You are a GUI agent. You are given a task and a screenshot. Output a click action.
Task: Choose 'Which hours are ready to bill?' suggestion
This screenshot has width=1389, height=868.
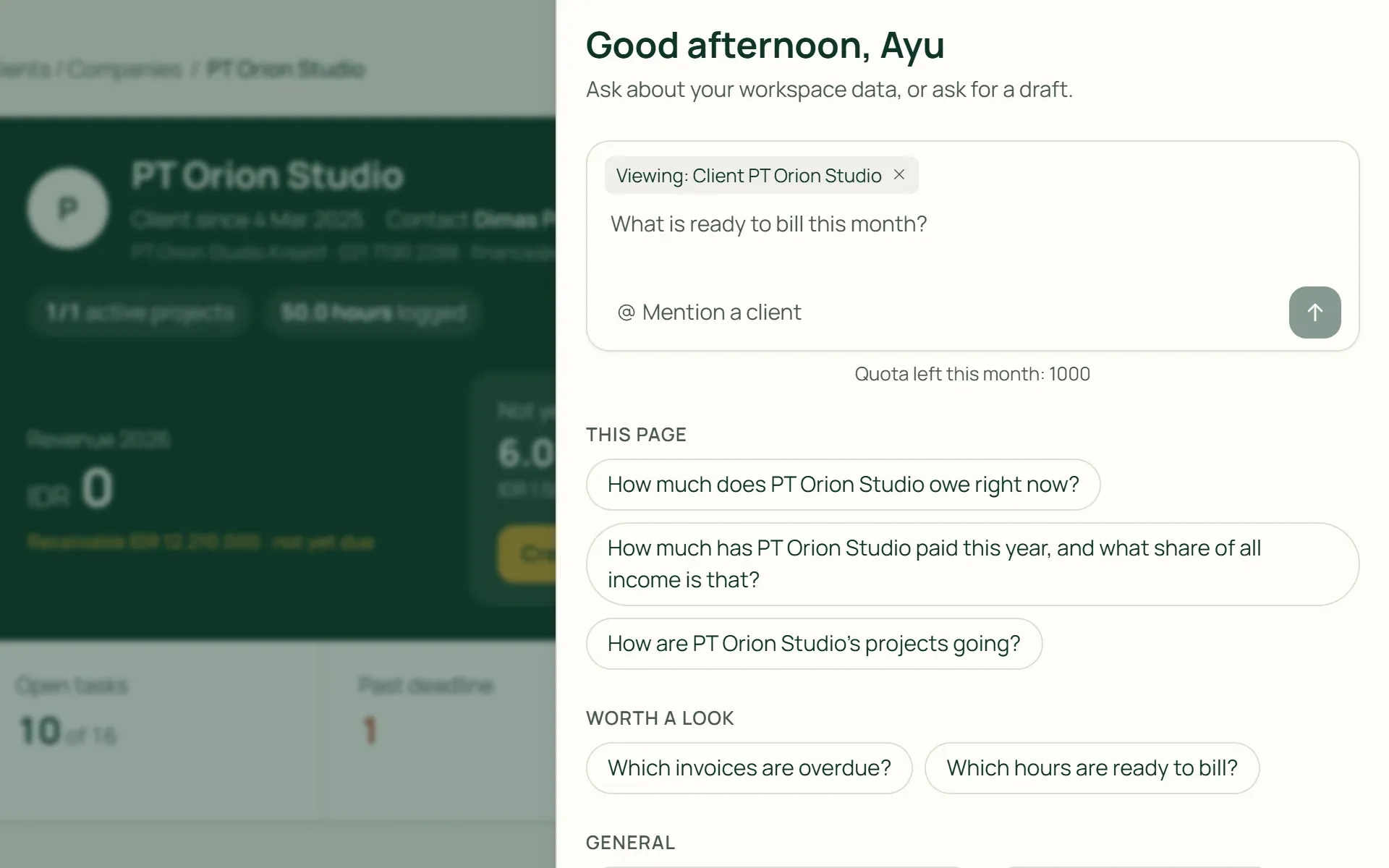[x=1092, y=768]
